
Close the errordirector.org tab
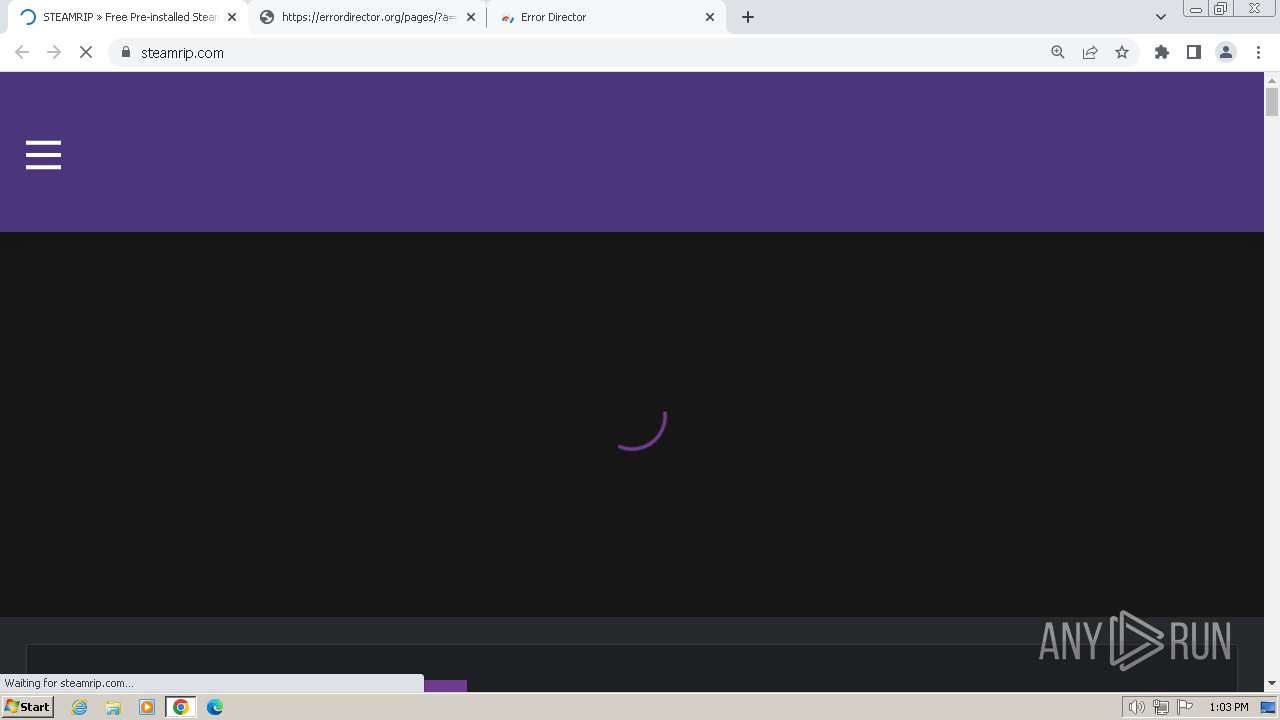coord(471,17)
